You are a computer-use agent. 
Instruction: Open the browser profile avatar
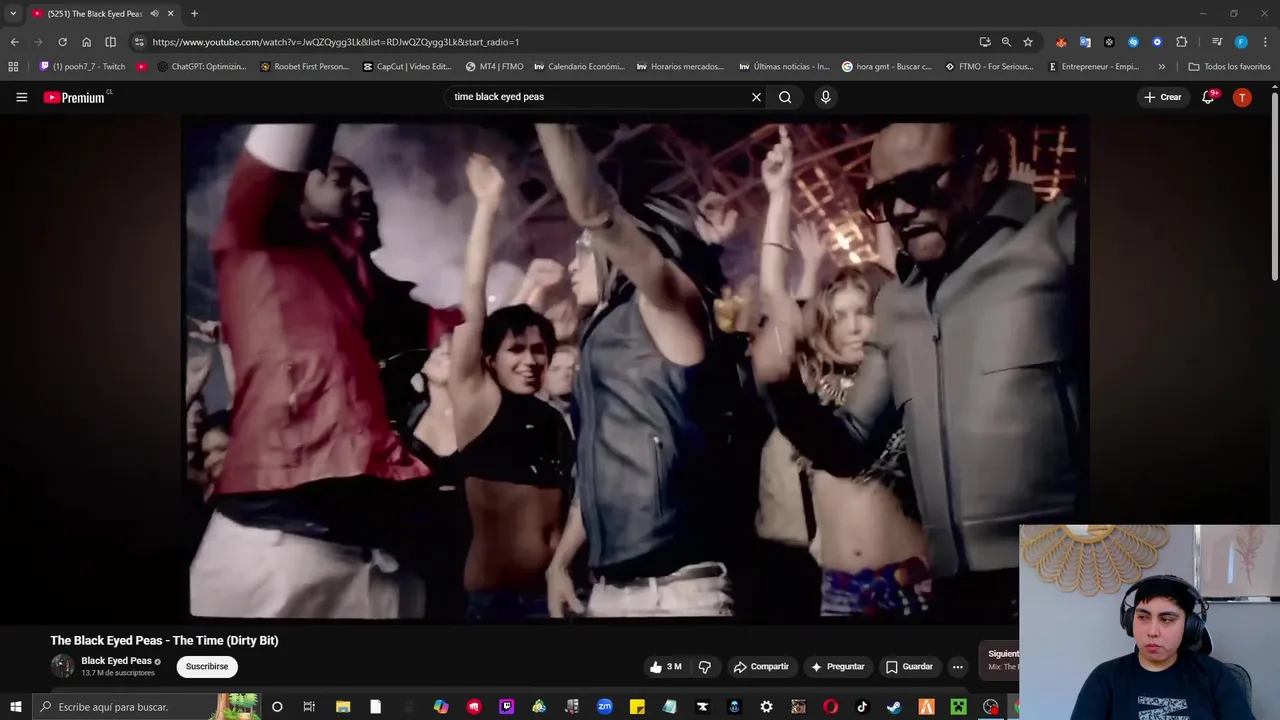point(1241,42)
